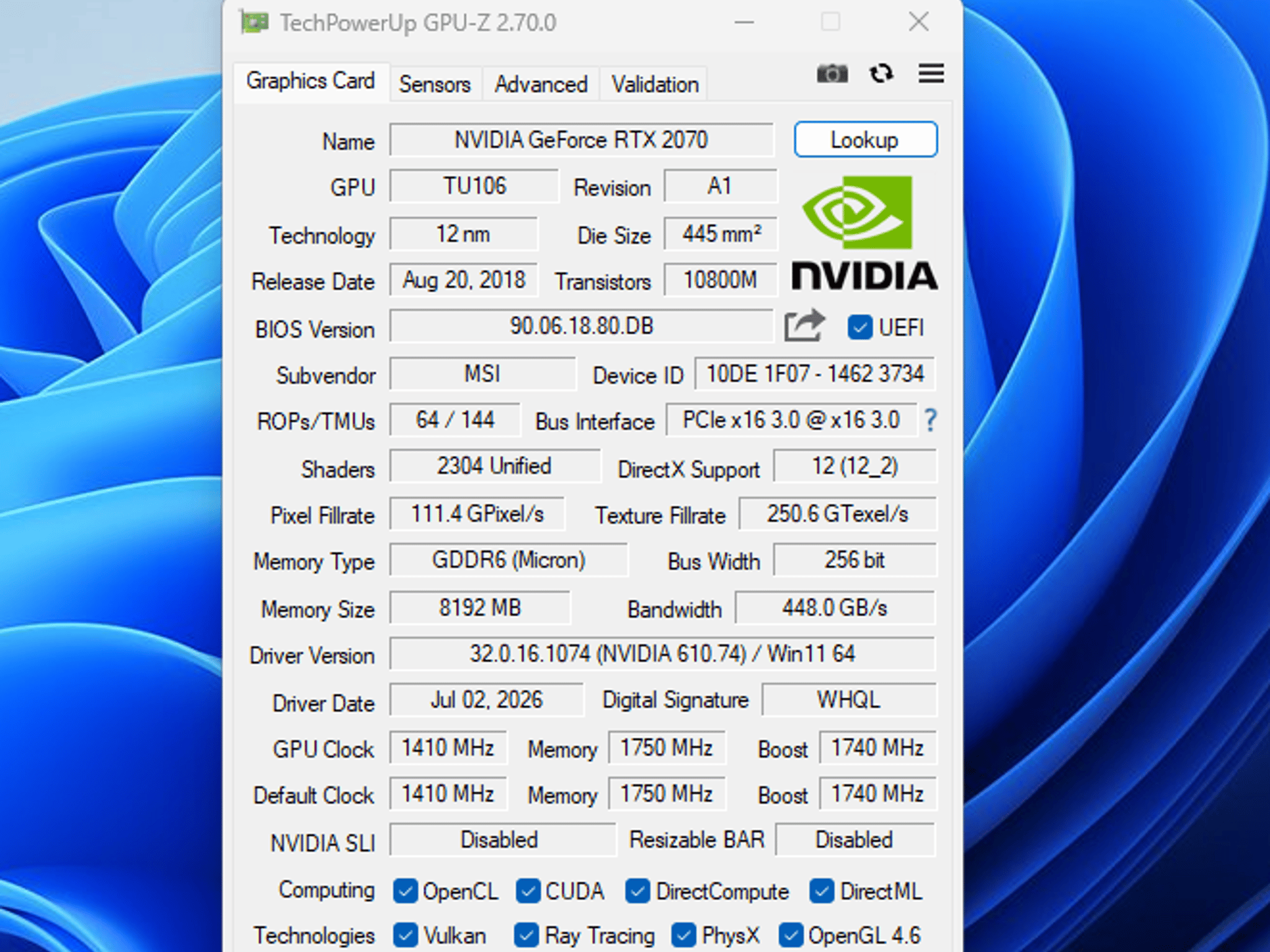The width and height of the screenshot is (1270, 952).
Task: Click the Memory Type field GDDR6 (Micron)
Action: (508, 560)
